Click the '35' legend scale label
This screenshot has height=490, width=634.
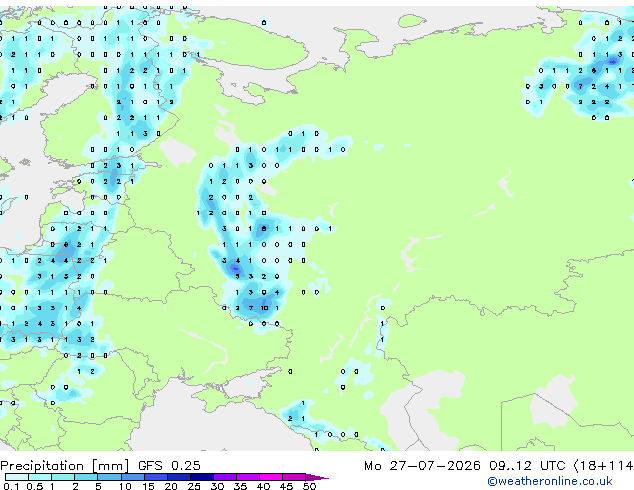click(240, 486)
